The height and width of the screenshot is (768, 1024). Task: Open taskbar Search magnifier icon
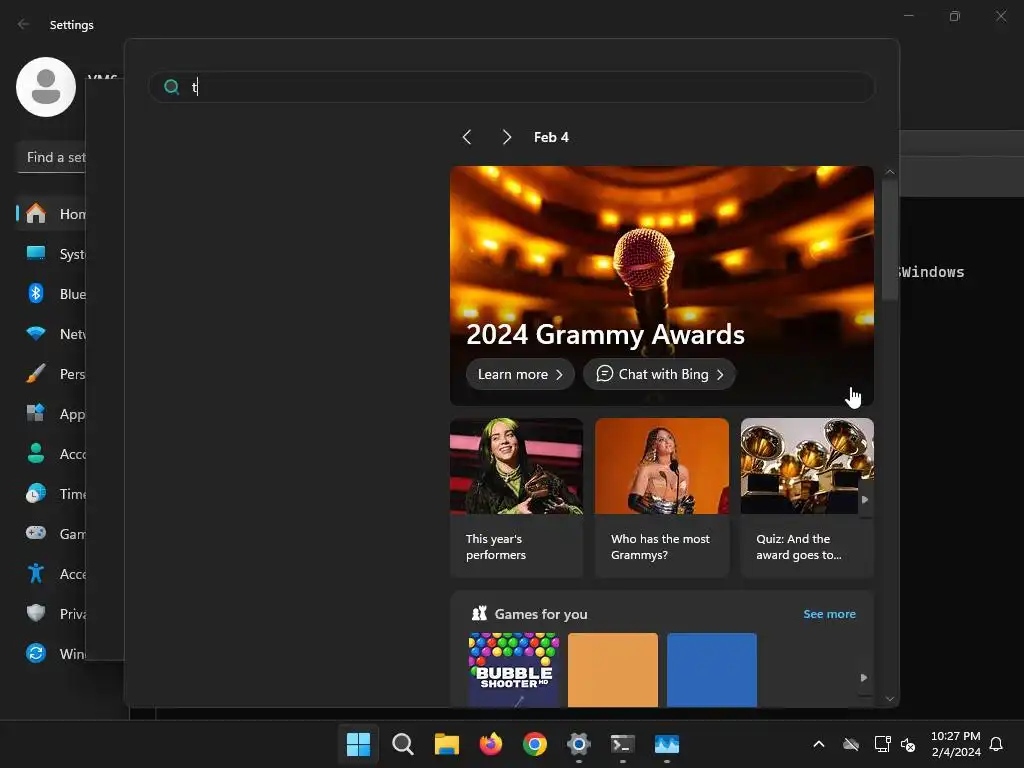402,744
